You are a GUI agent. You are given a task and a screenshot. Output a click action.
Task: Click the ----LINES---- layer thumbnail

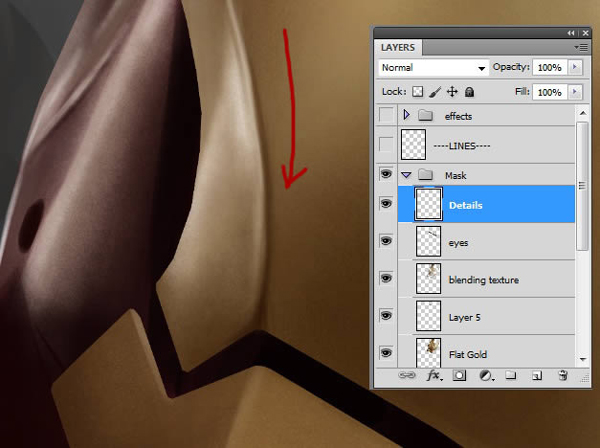[x=413, y=145]
